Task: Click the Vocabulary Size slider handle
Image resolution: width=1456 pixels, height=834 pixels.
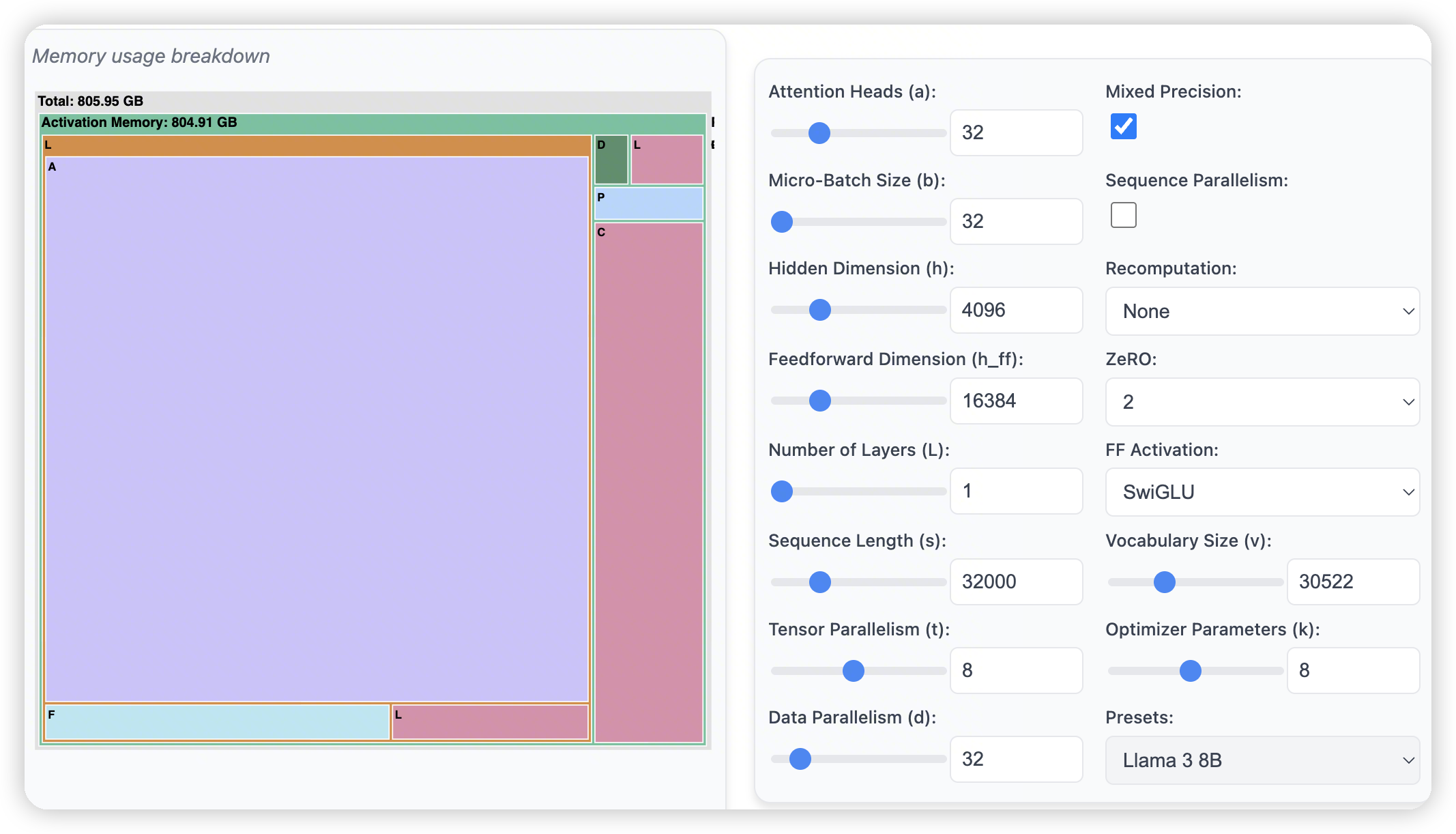Action: coord(1164,582)
